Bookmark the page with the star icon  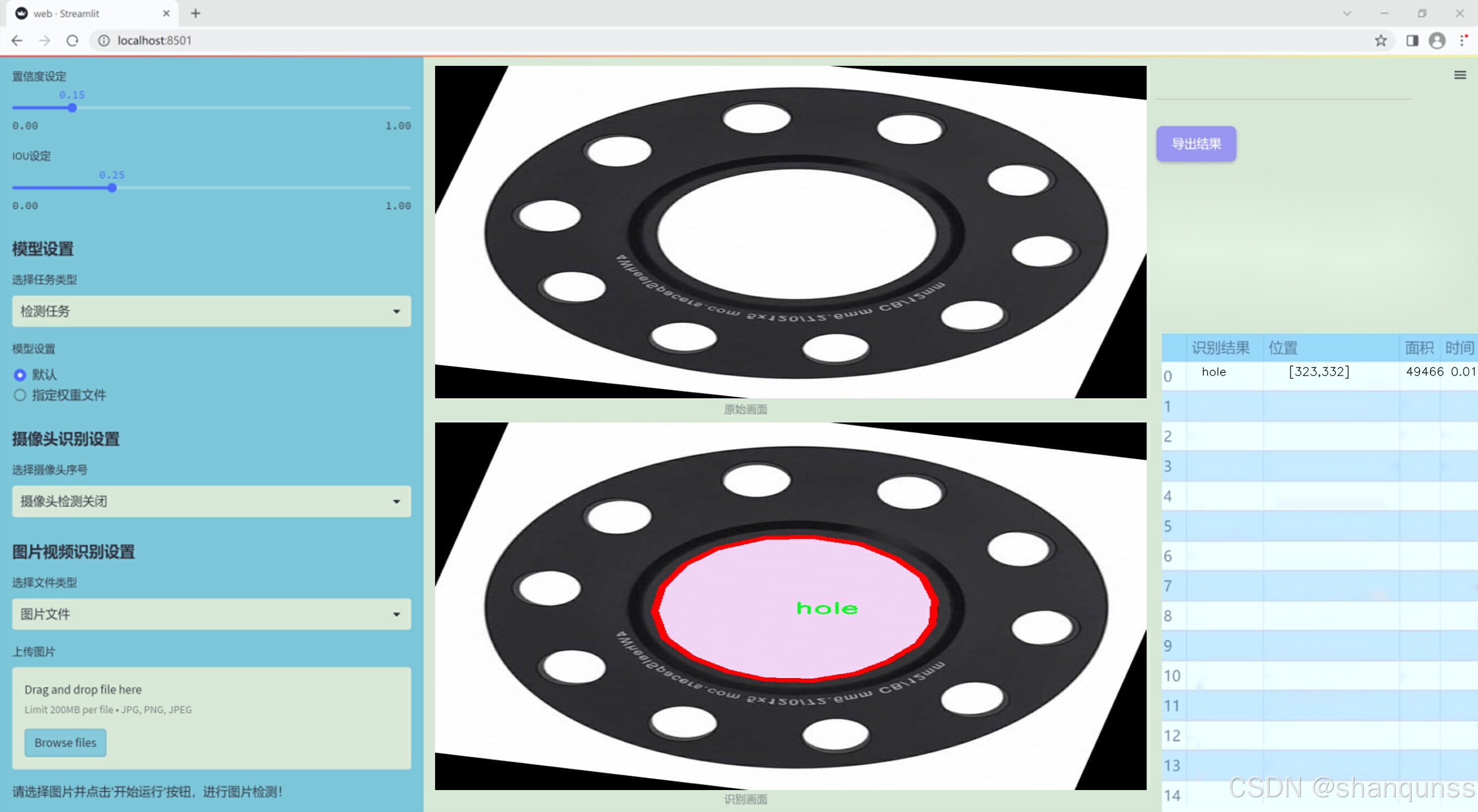(x=1380, y=41)
